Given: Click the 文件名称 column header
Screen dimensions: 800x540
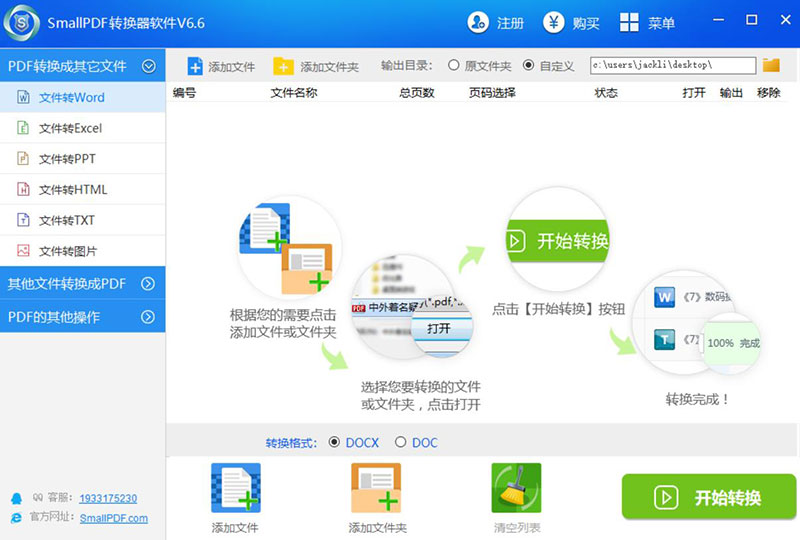Looking at the screenshot, I should pos(294,92).
